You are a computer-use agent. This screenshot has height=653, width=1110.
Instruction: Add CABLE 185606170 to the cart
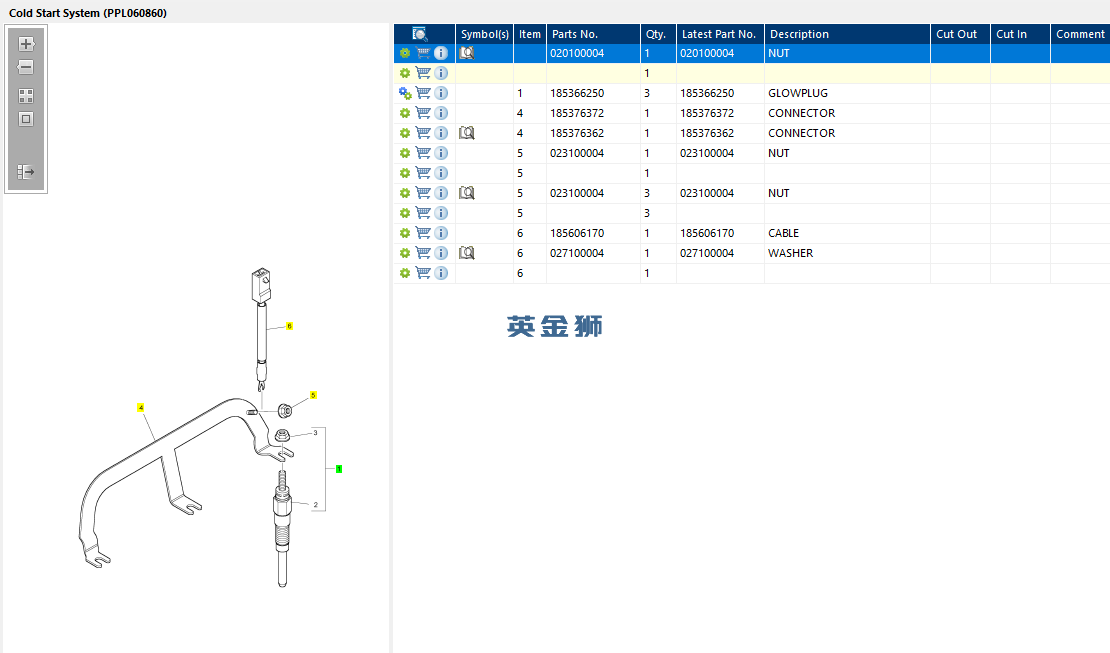click(x=423, y=233)
